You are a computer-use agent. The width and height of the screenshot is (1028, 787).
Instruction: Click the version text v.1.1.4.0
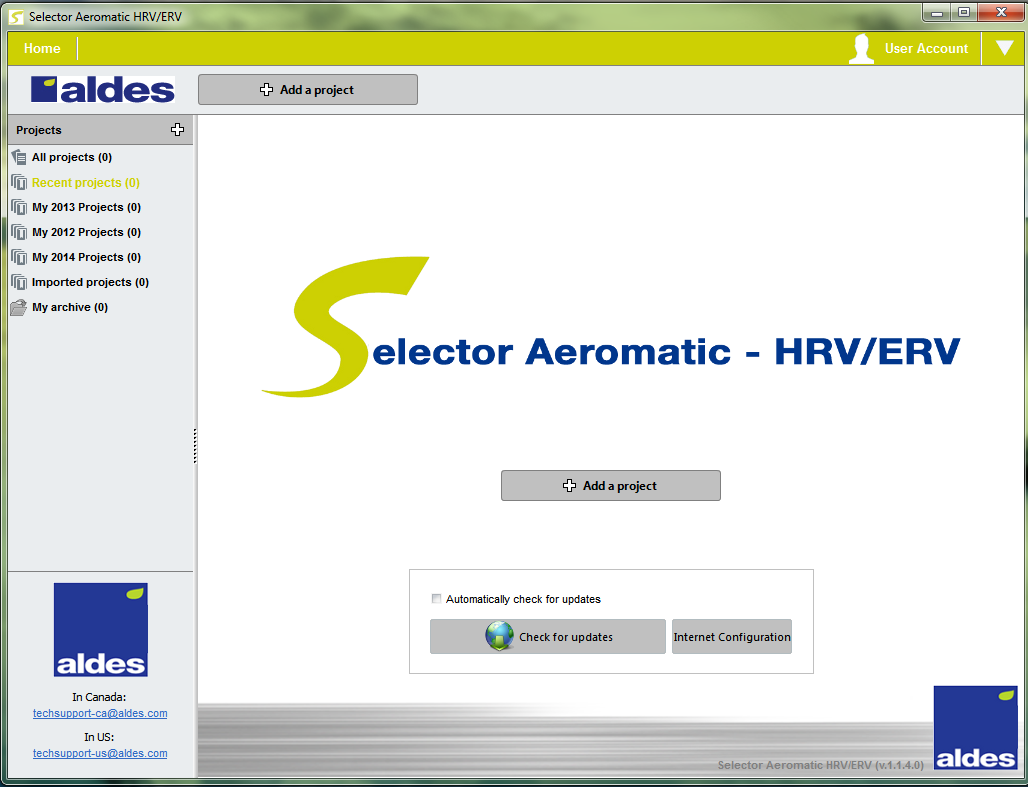coord(899,765)
